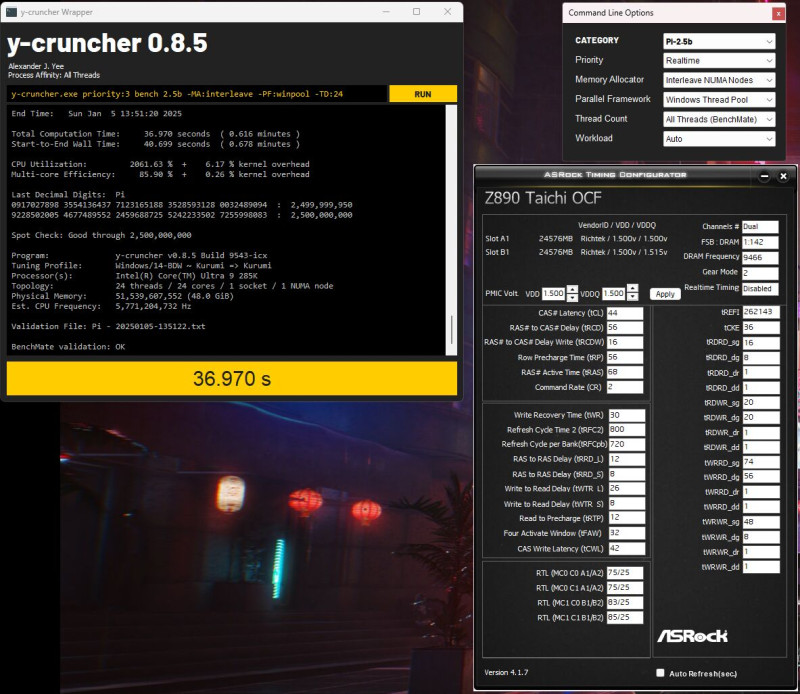800x694 pixels.
Task: Click the ASRock logo in Timing Configurator
Action: pyautogui.click(x=692, y=636)
